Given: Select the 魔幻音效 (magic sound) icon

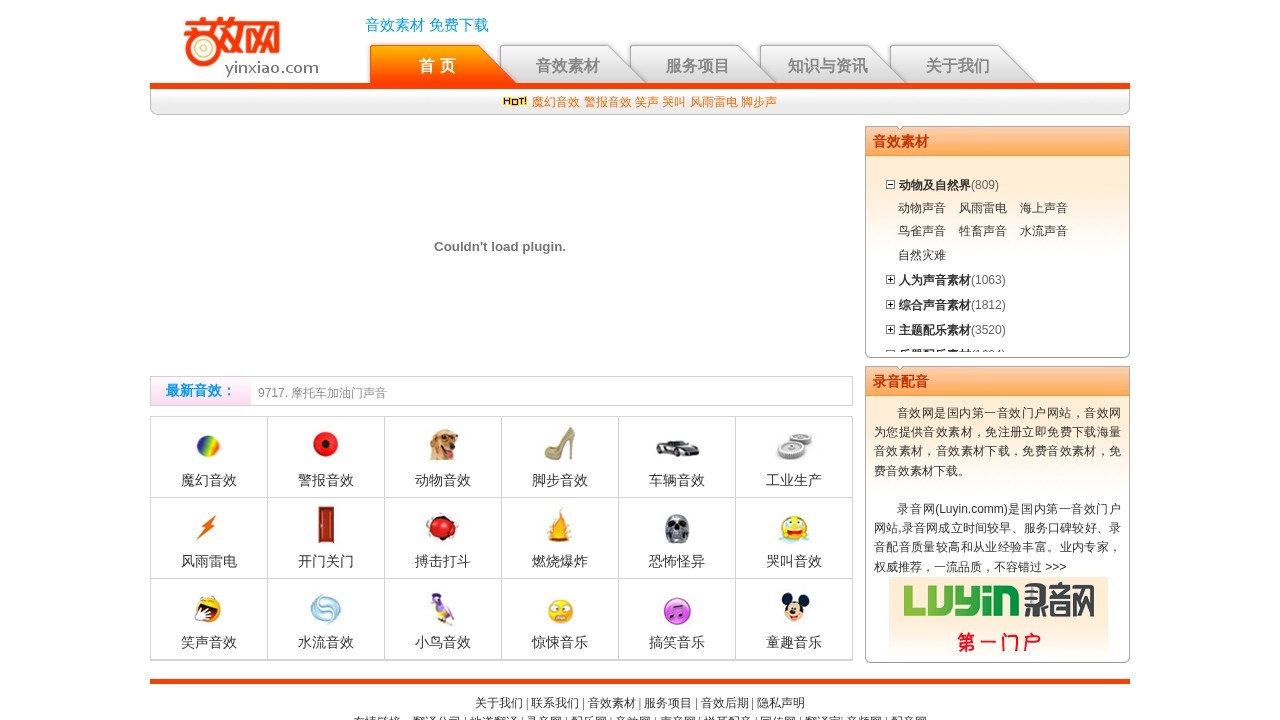Looking at the screenshot, I should tap(208, 447).
